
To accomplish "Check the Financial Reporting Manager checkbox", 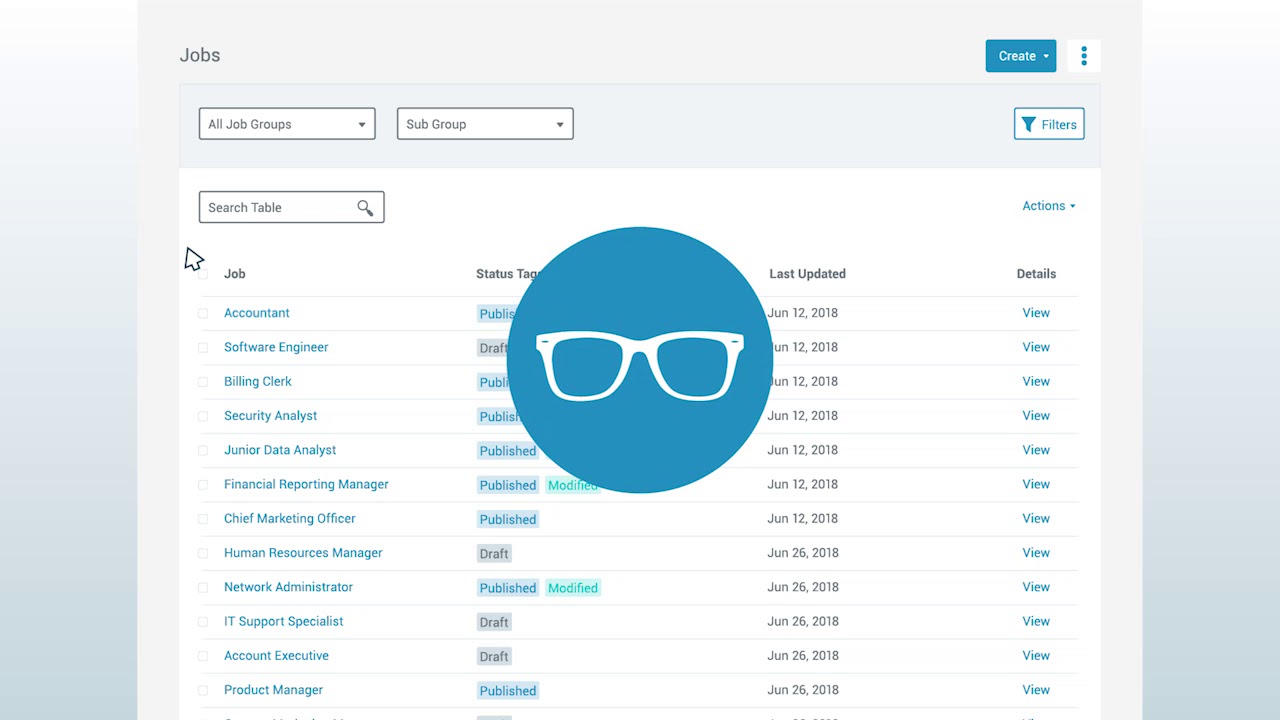I will tap(203, 485).
